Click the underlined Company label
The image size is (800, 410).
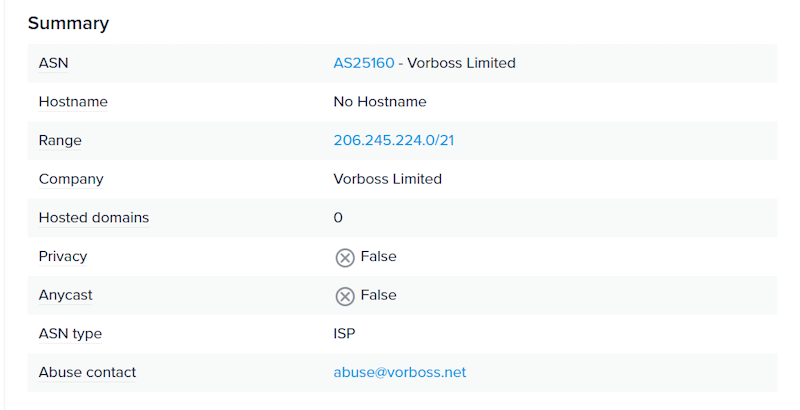71,180
